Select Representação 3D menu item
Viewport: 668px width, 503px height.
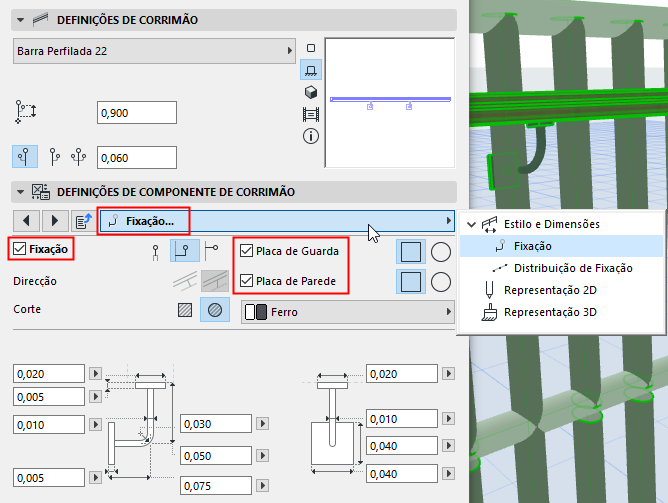561,312
